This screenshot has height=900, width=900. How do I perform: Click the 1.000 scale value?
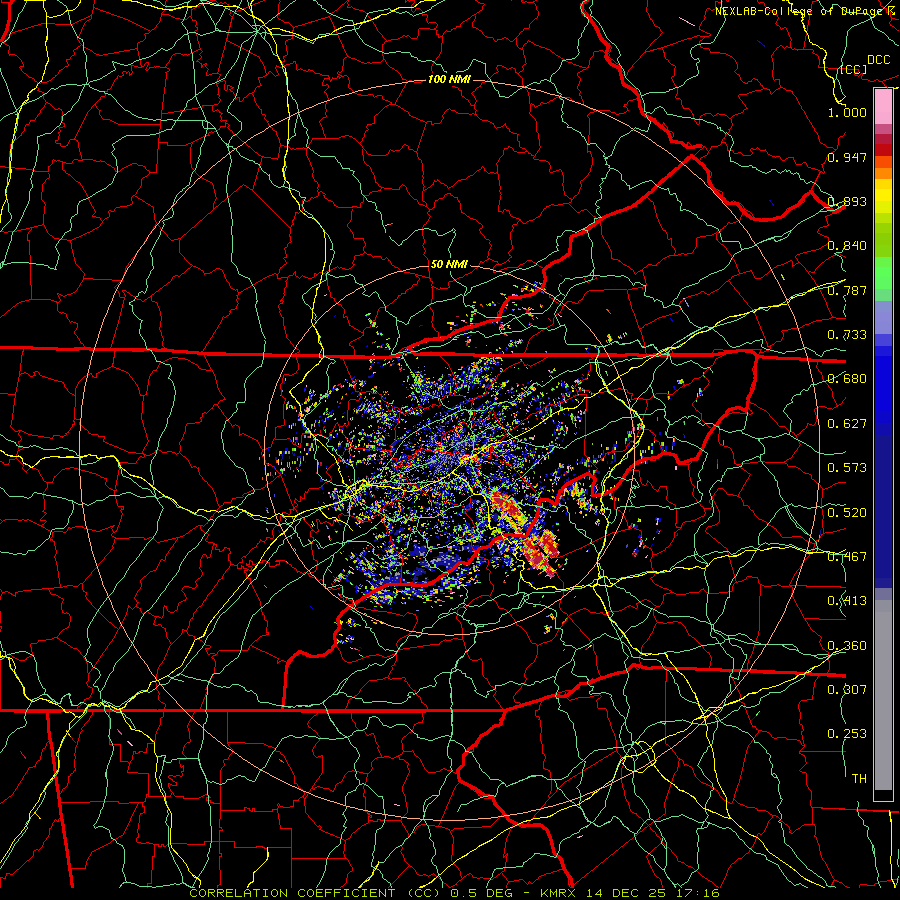[847, 112]
